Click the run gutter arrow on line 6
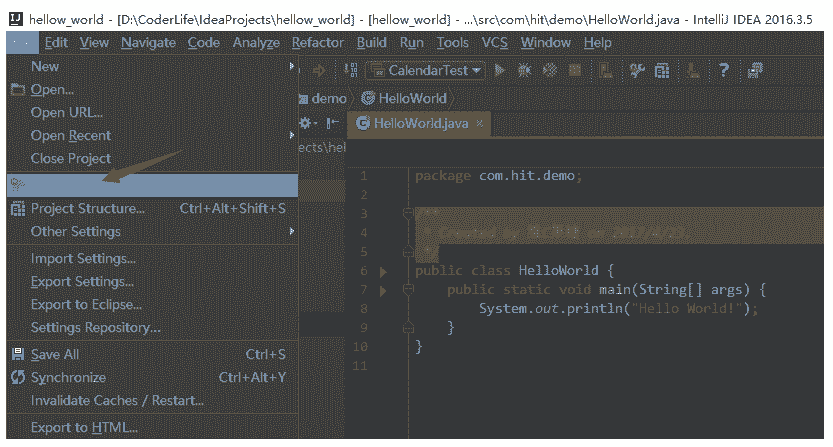833x447 pixels. click(x=383, y=272)
